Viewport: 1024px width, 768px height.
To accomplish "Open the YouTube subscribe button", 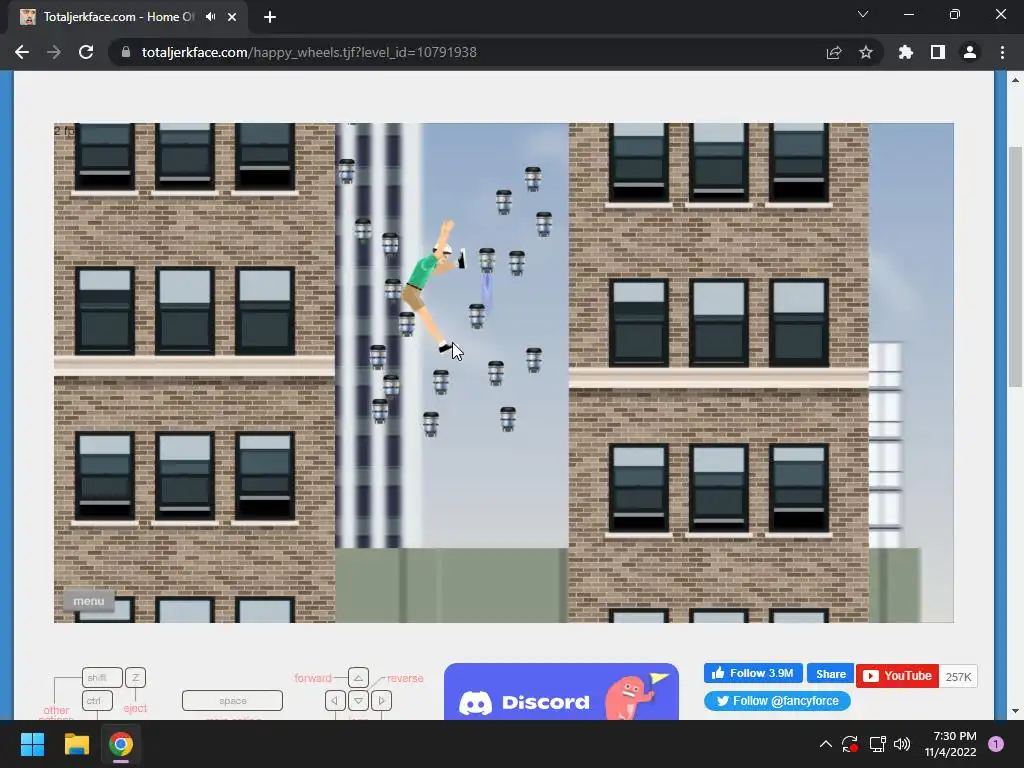I will [897, 676].
